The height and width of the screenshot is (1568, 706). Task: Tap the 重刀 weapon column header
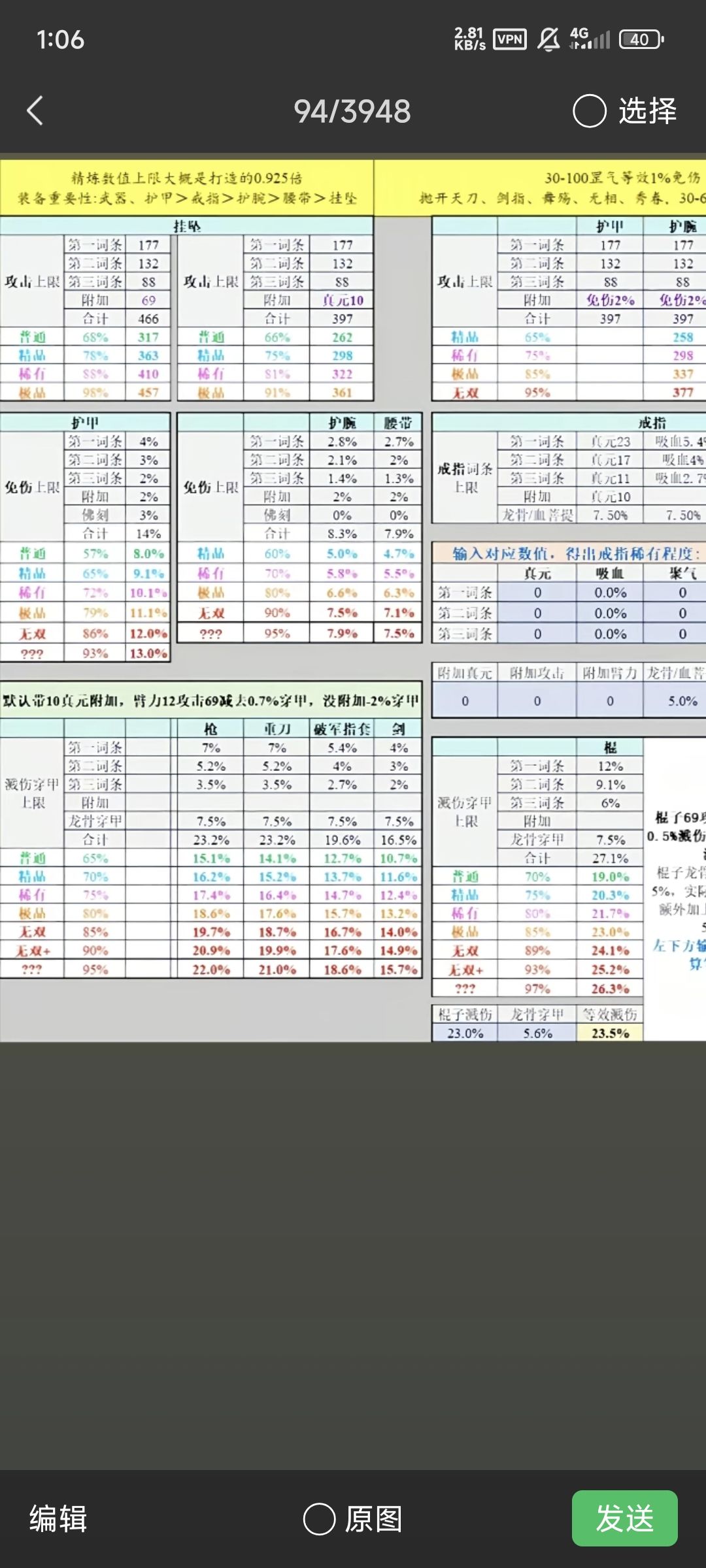point(277,728)
